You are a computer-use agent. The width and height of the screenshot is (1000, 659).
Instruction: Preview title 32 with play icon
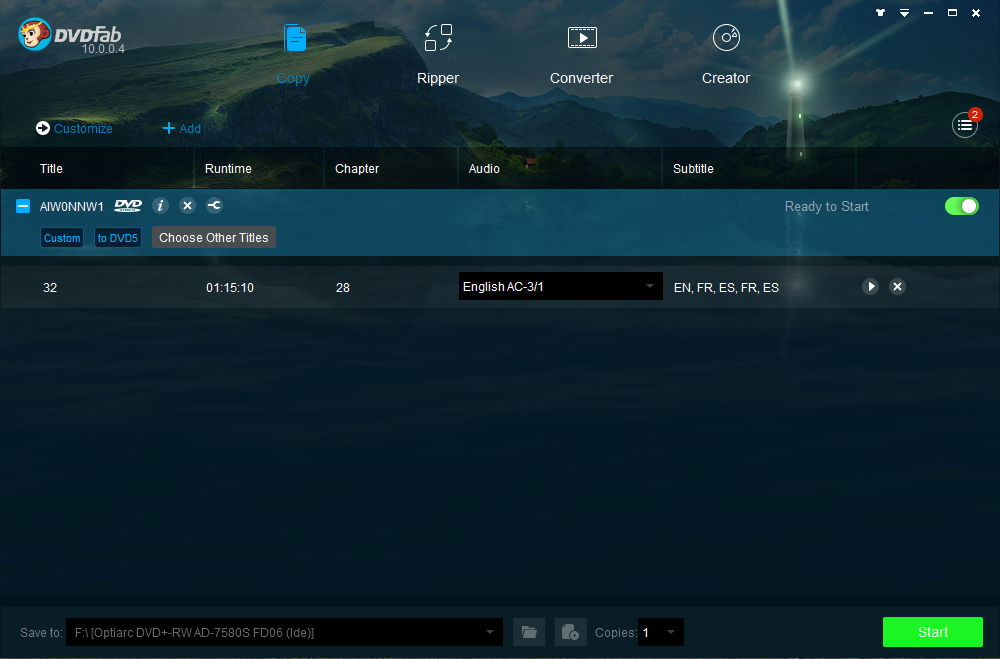tap(870, 286)
